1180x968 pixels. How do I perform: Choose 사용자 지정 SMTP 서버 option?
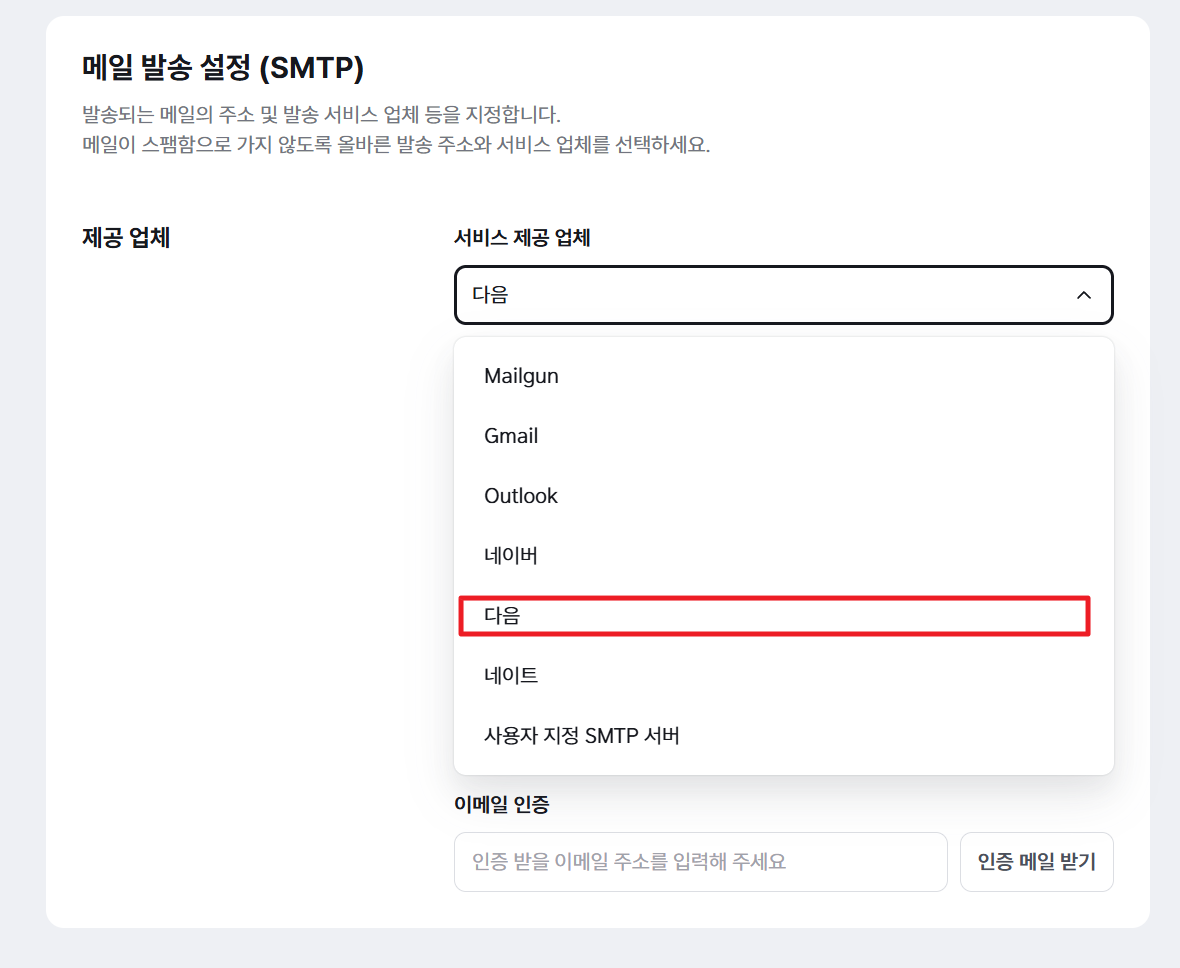tap(582, 736)
